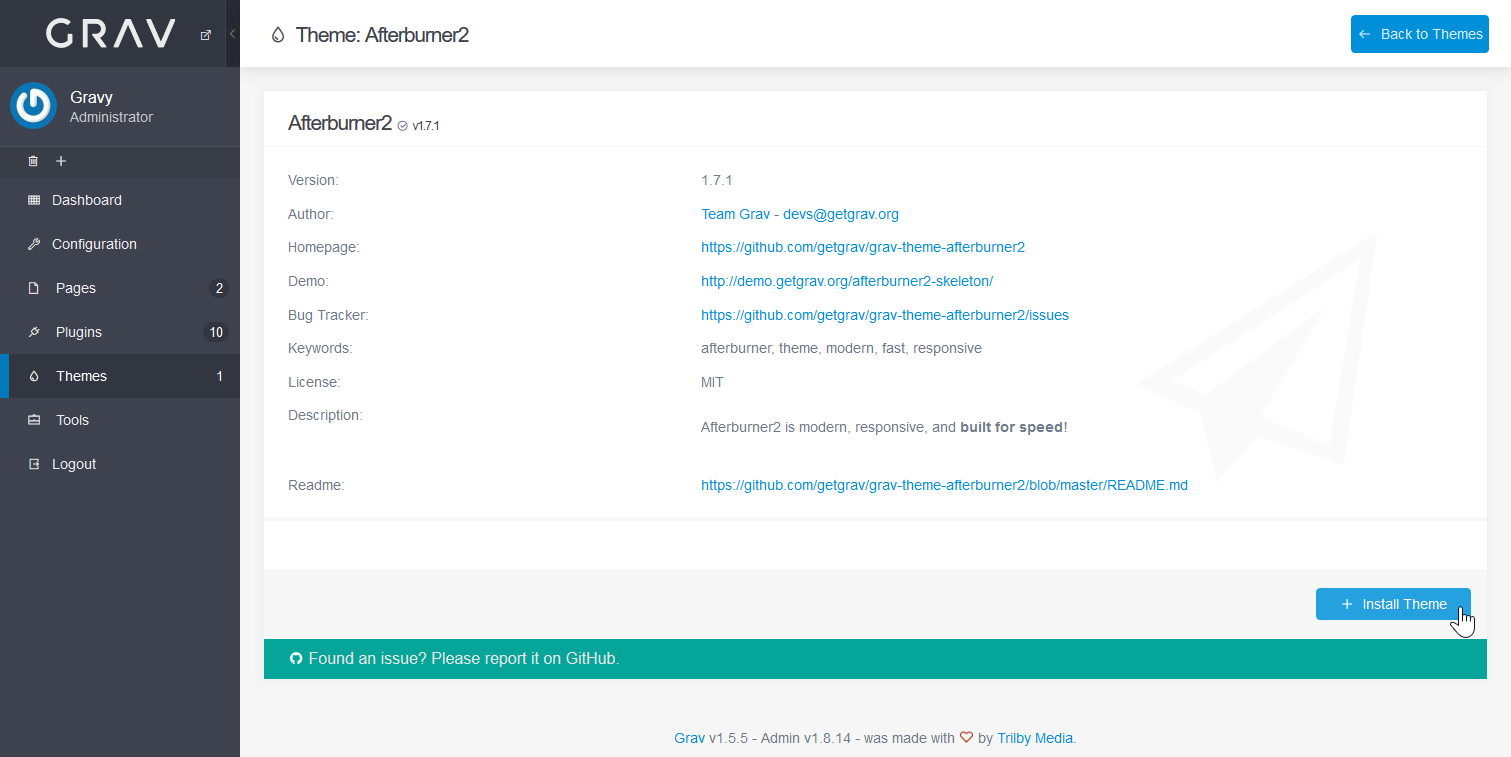Click the 'Readme:' label
This screenshot has width=1511, height=757.
(316, 485)
